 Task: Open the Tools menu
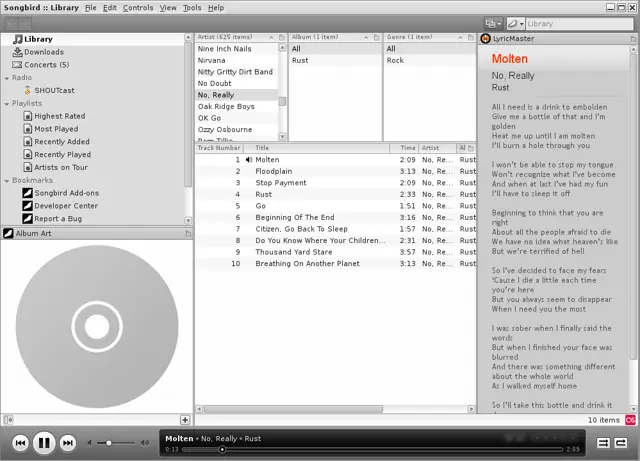(x=192, y=7)
